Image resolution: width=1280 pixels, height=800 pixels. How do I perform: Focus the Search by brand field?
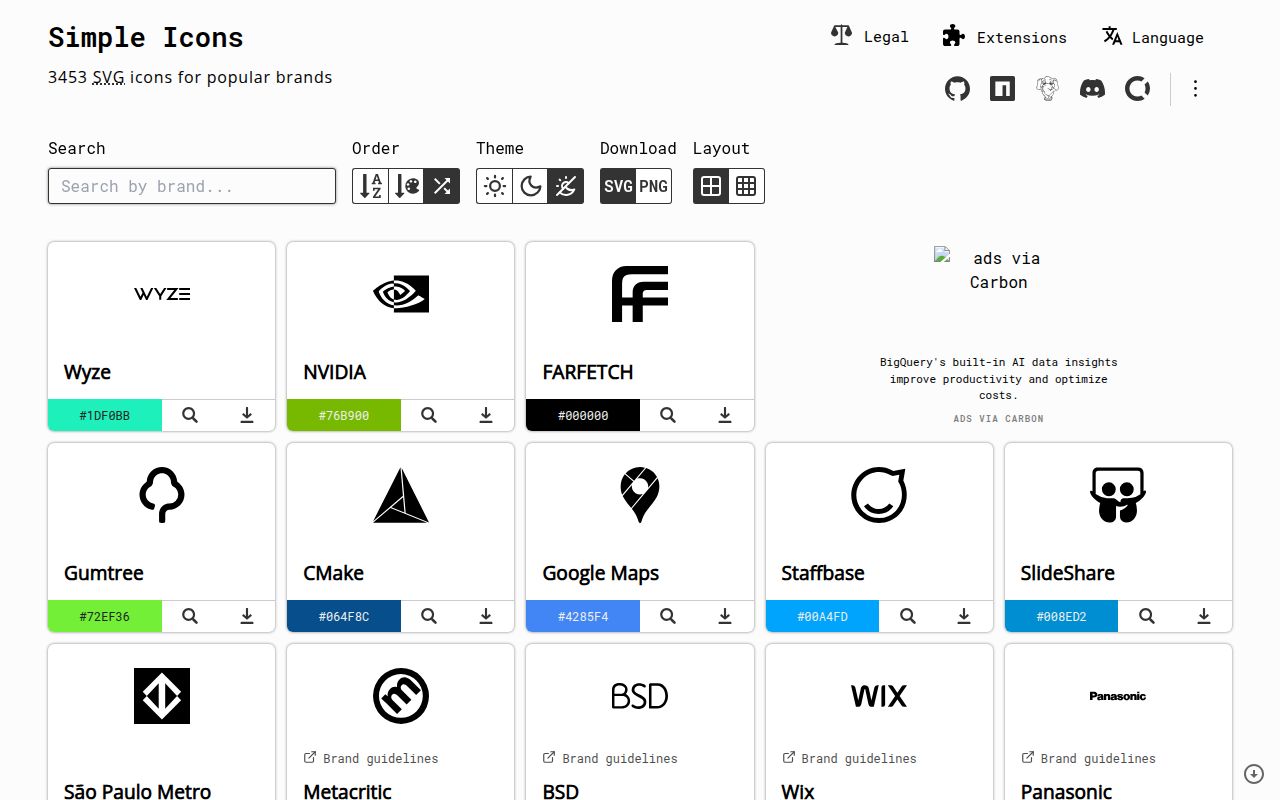(192, 186)
